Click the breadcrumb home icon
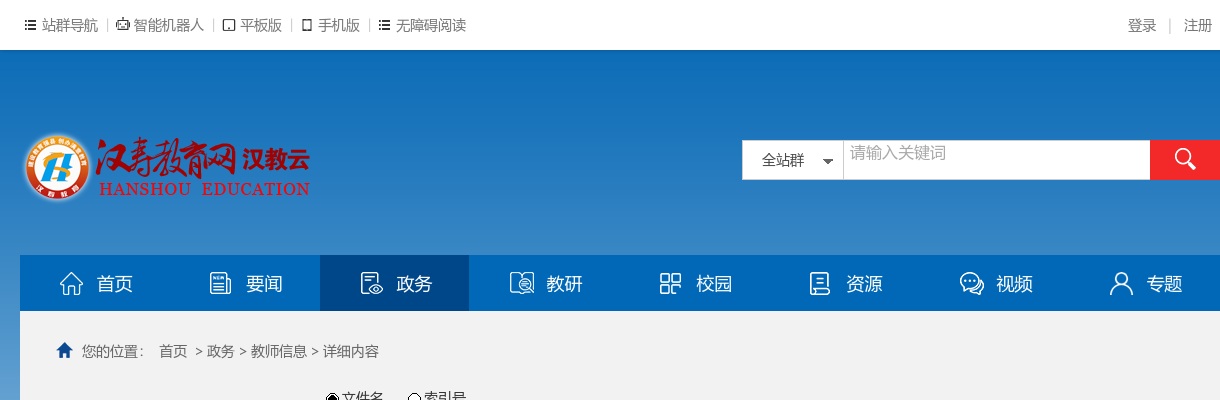Screen dimensions: 1220x400 (x=65, y=351)
